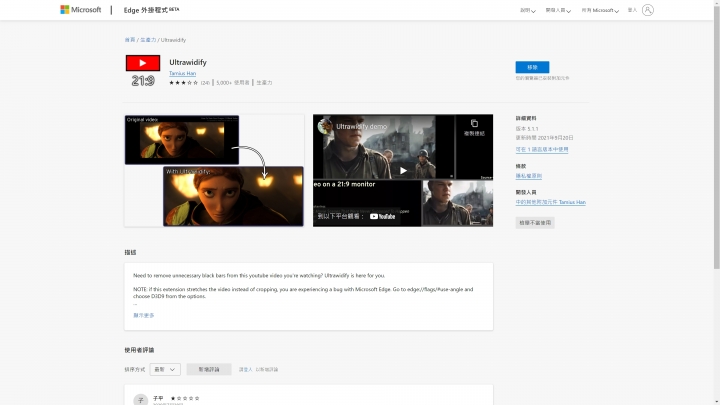720x405 pixels.
Task: Expand description with 顯示更多 link
Action: point(144,315)
